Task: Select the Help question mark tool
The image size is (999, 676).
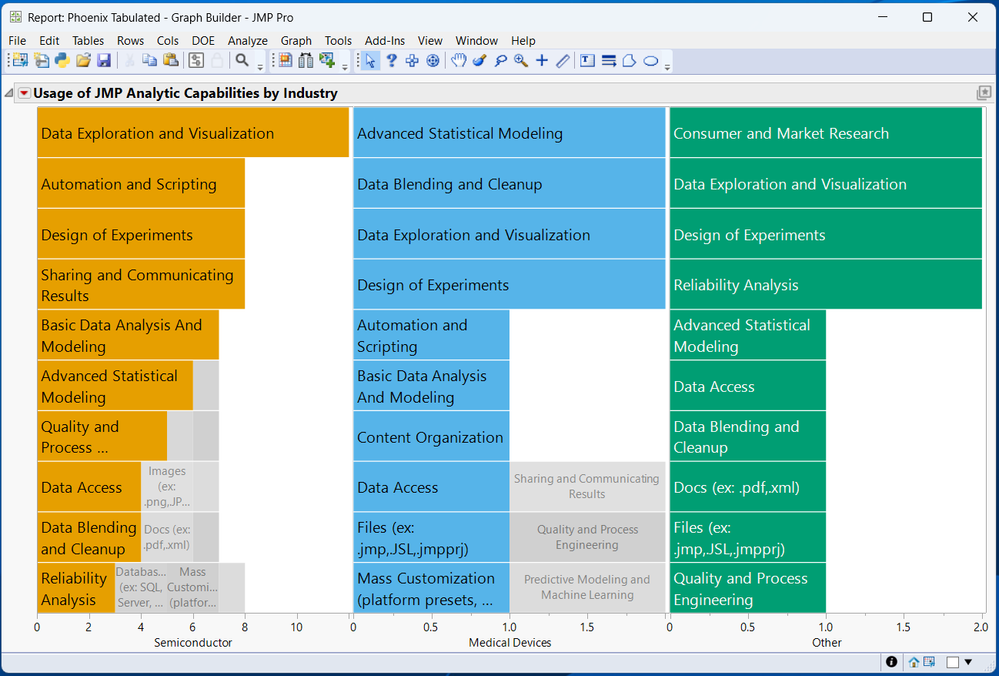Action: (x=391, y=61)
